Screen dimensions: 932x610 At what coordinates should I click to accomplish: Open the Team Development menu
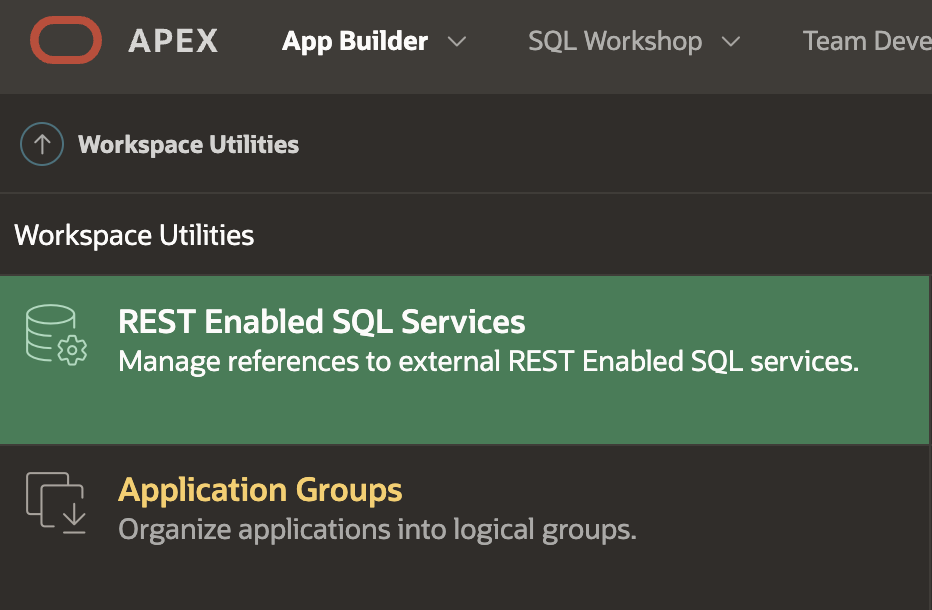pos(866,41)
